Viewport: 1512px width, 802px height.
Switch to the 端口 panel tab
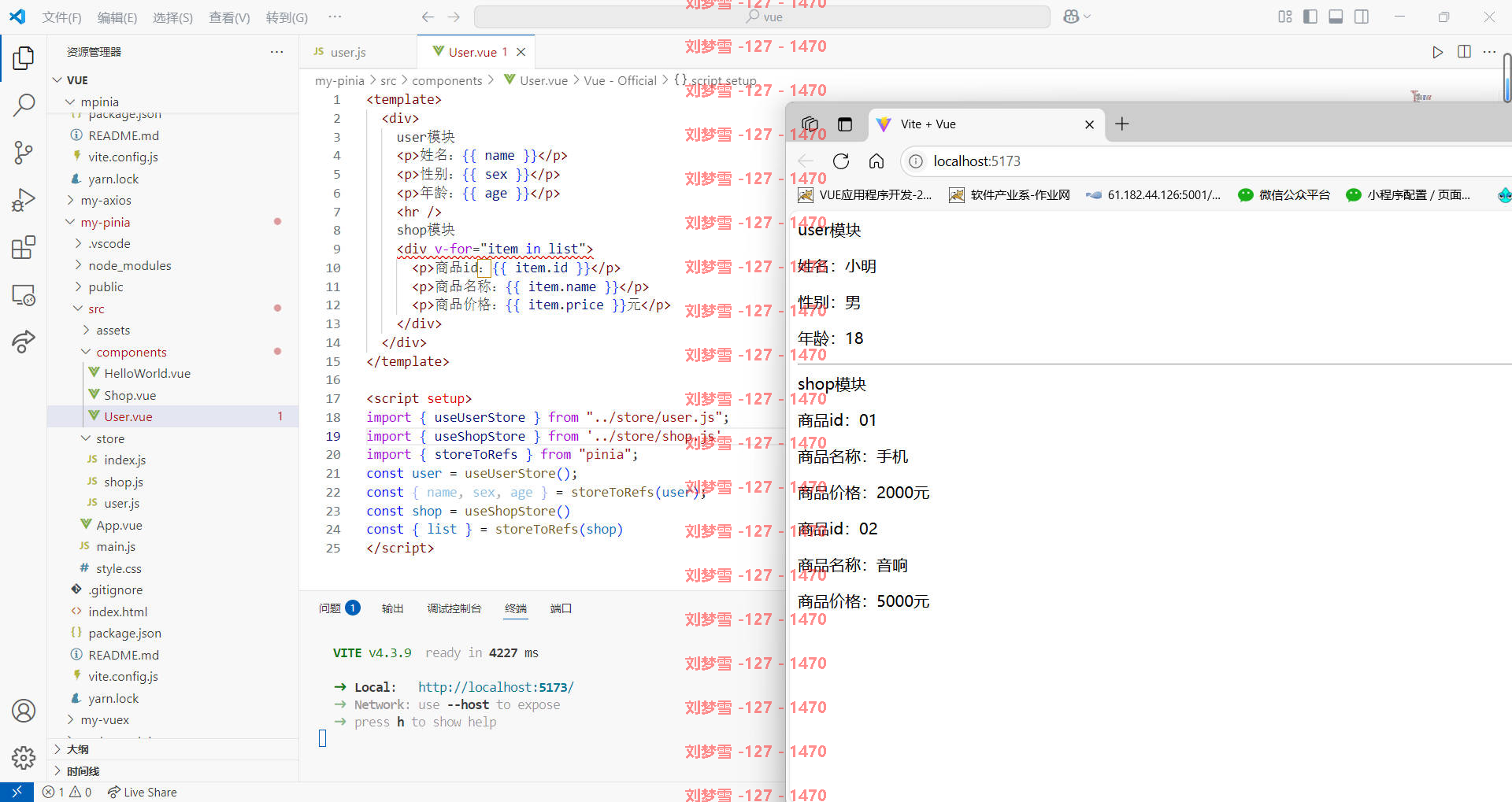(x=561, y=608)
